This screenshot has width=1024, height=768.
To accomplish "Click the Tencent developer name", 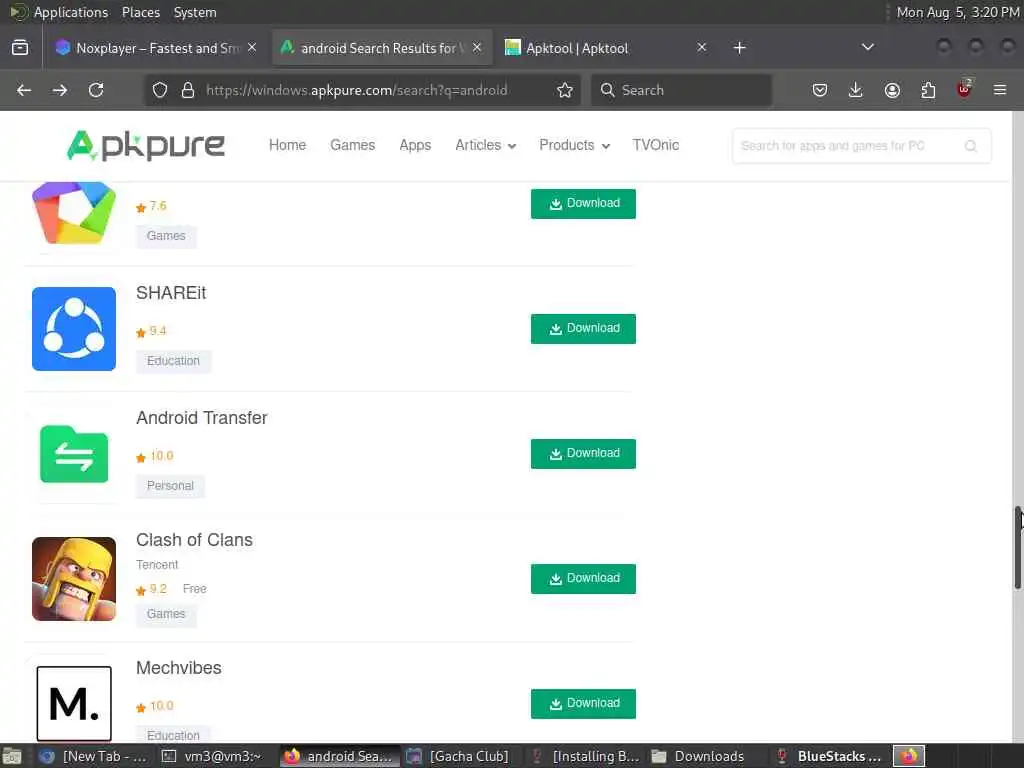I will [x=157, y=564].
